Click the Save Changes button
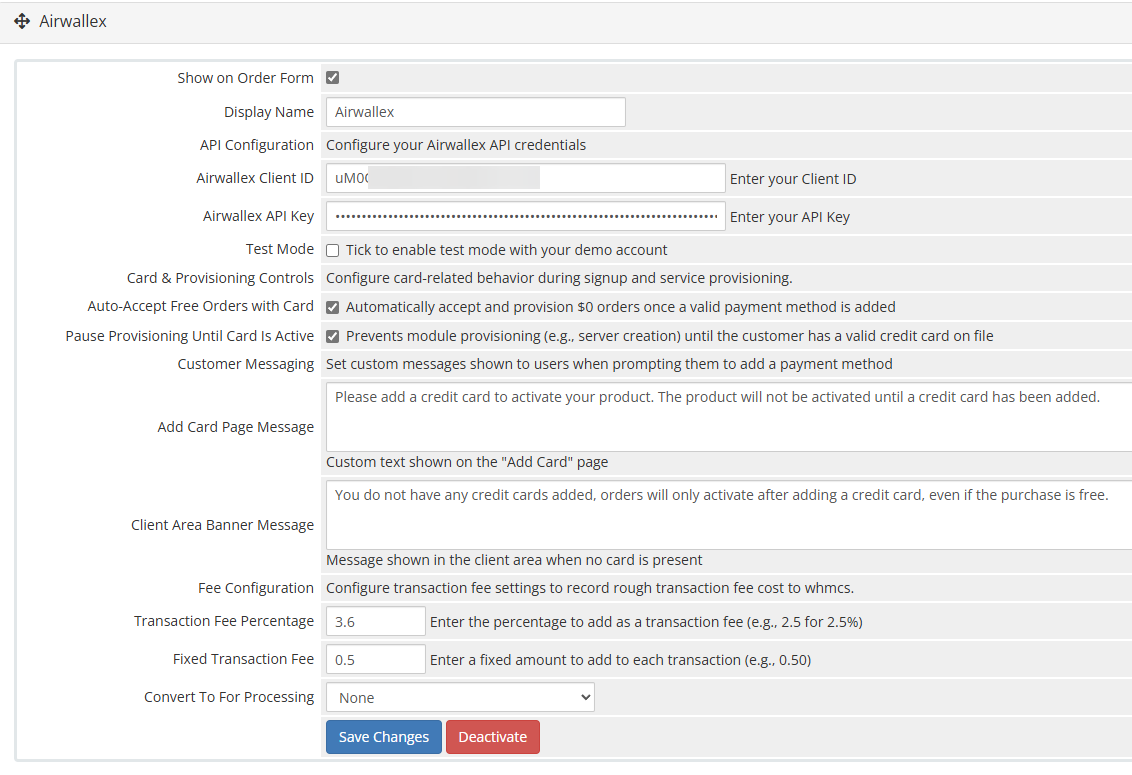 pyautogui.click(x=383, y=737)
